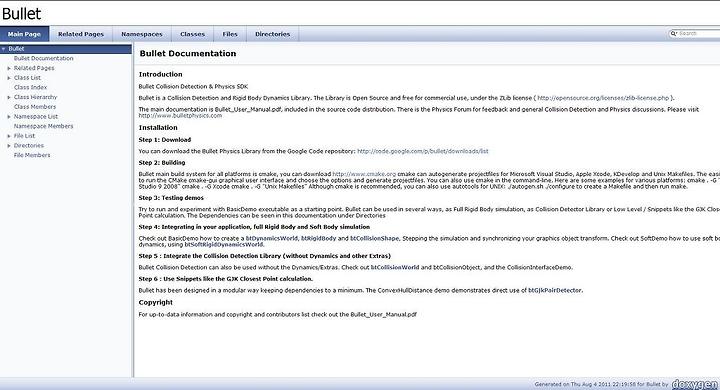Click the generated-on timestamp in the footer

click(x=602, y=384)
